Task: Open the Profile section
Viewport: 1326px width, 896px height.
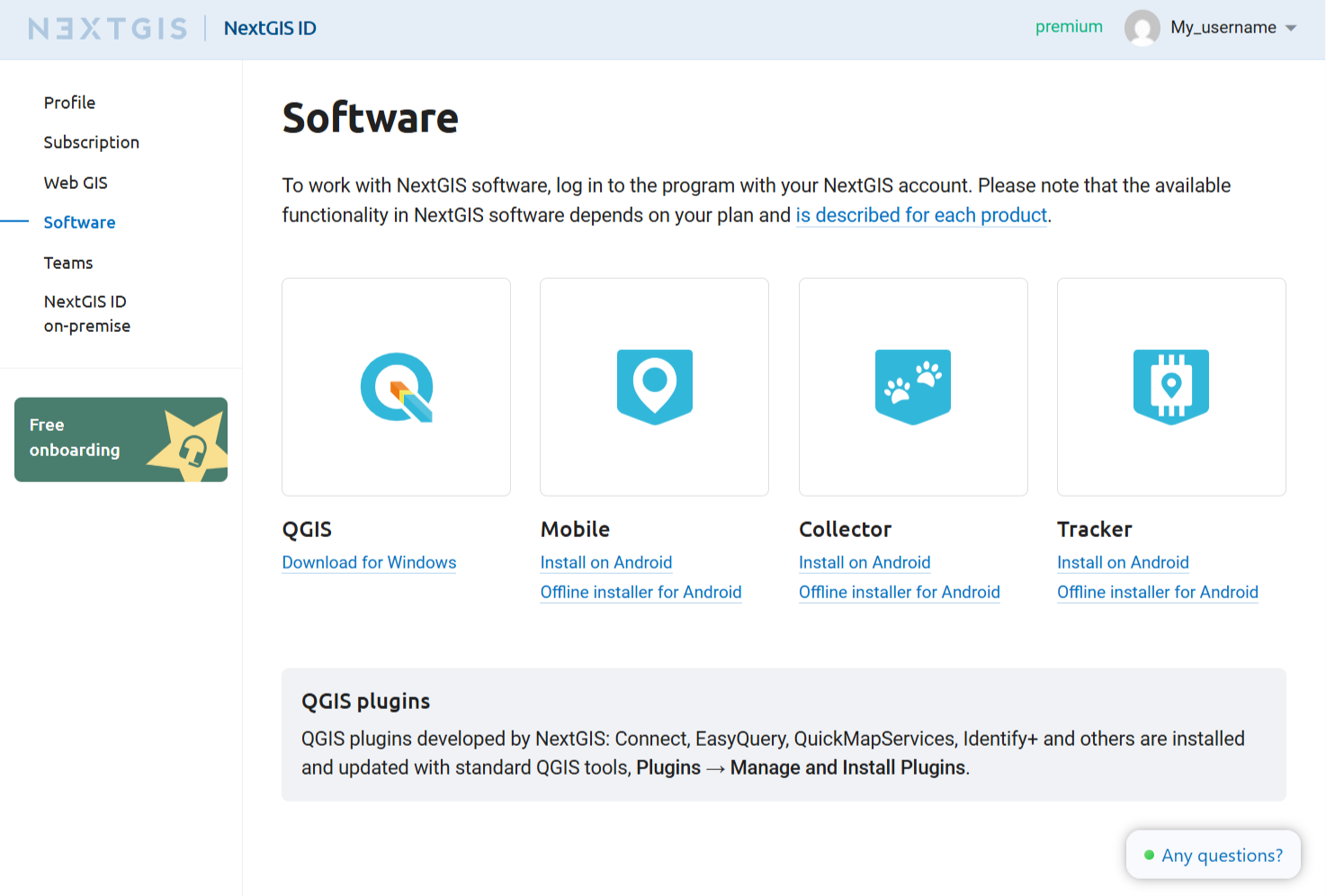Action: [x=69, y=103]
